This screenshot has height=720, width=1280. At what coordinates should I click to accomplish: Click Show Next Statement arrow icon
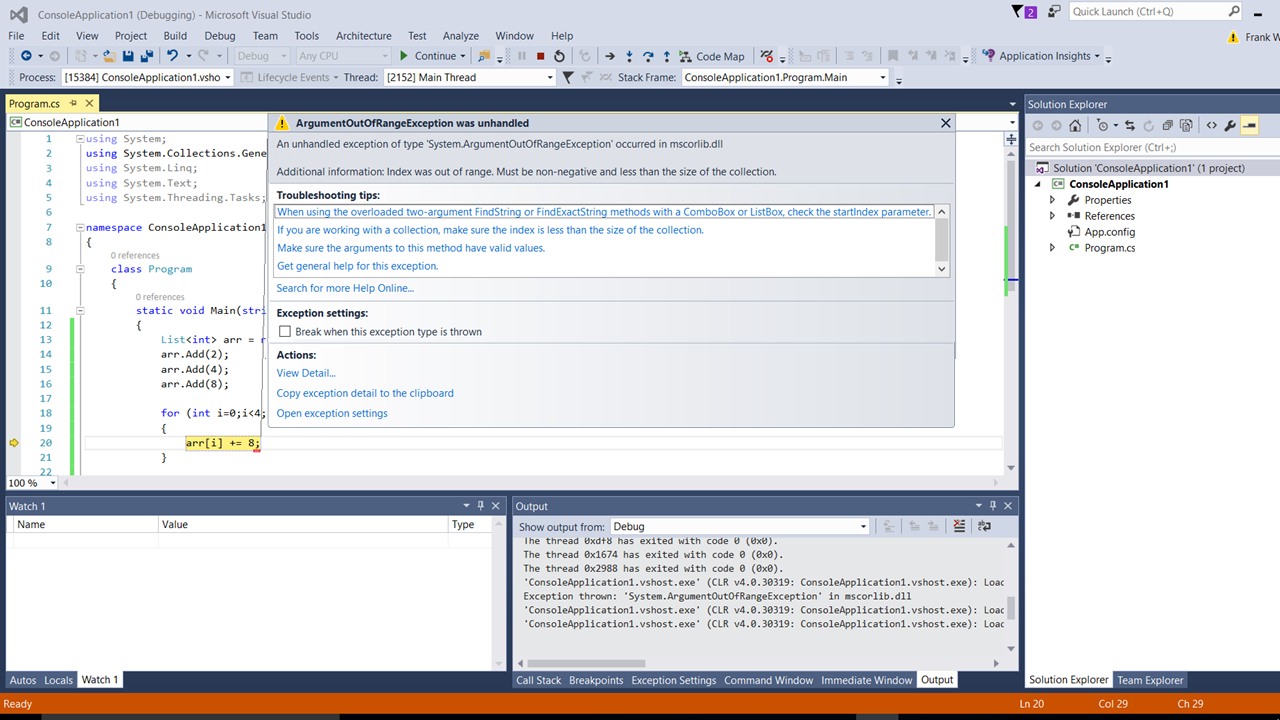[x=609, y=56]
